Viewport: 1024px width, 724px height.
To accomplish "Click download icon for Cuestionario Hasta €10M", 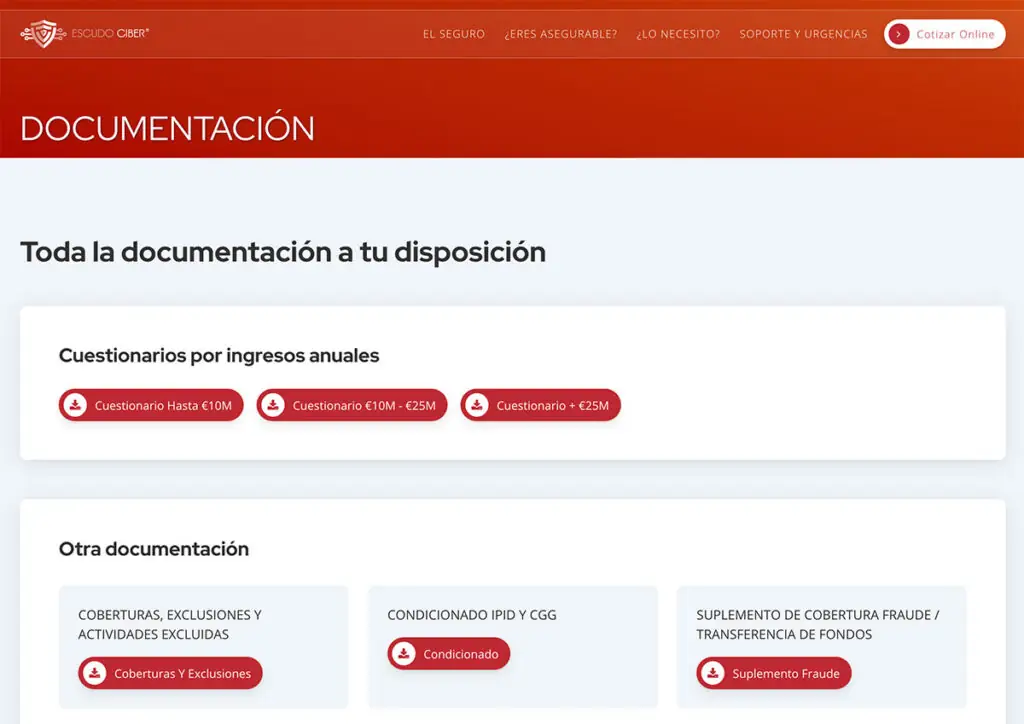I will point(75,405).
